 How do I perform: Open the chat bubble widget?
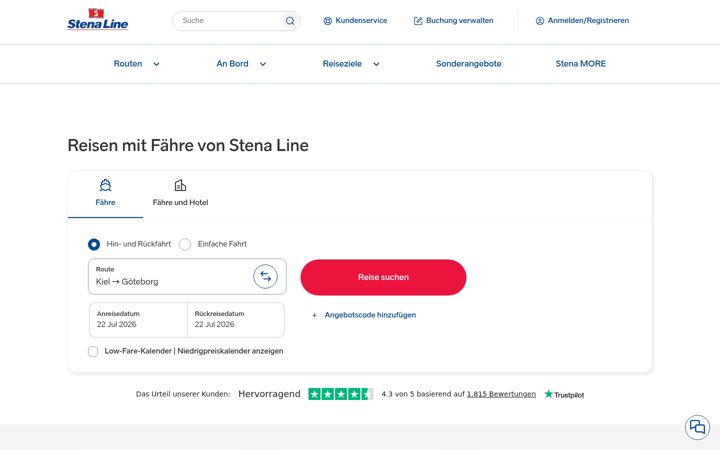click(697, 427)
